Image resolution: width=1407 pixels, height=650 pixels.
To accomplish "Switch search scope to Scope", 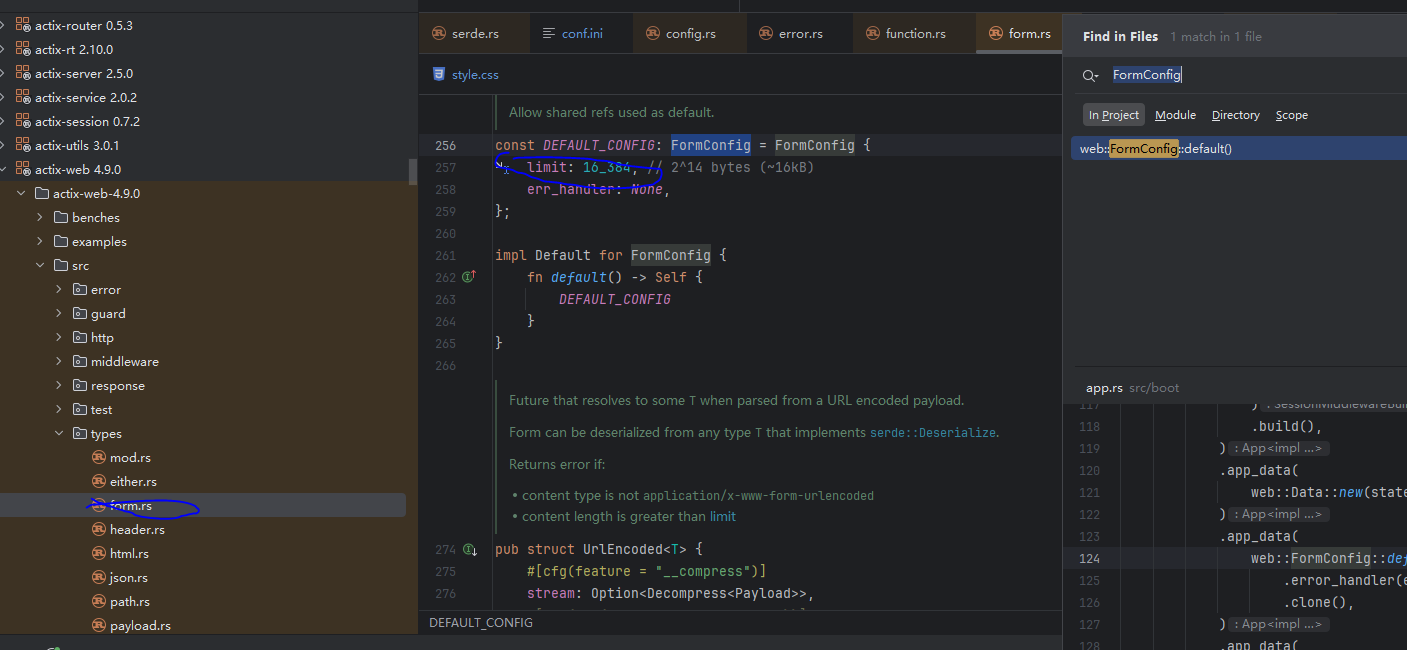I will coord(1292,115).
